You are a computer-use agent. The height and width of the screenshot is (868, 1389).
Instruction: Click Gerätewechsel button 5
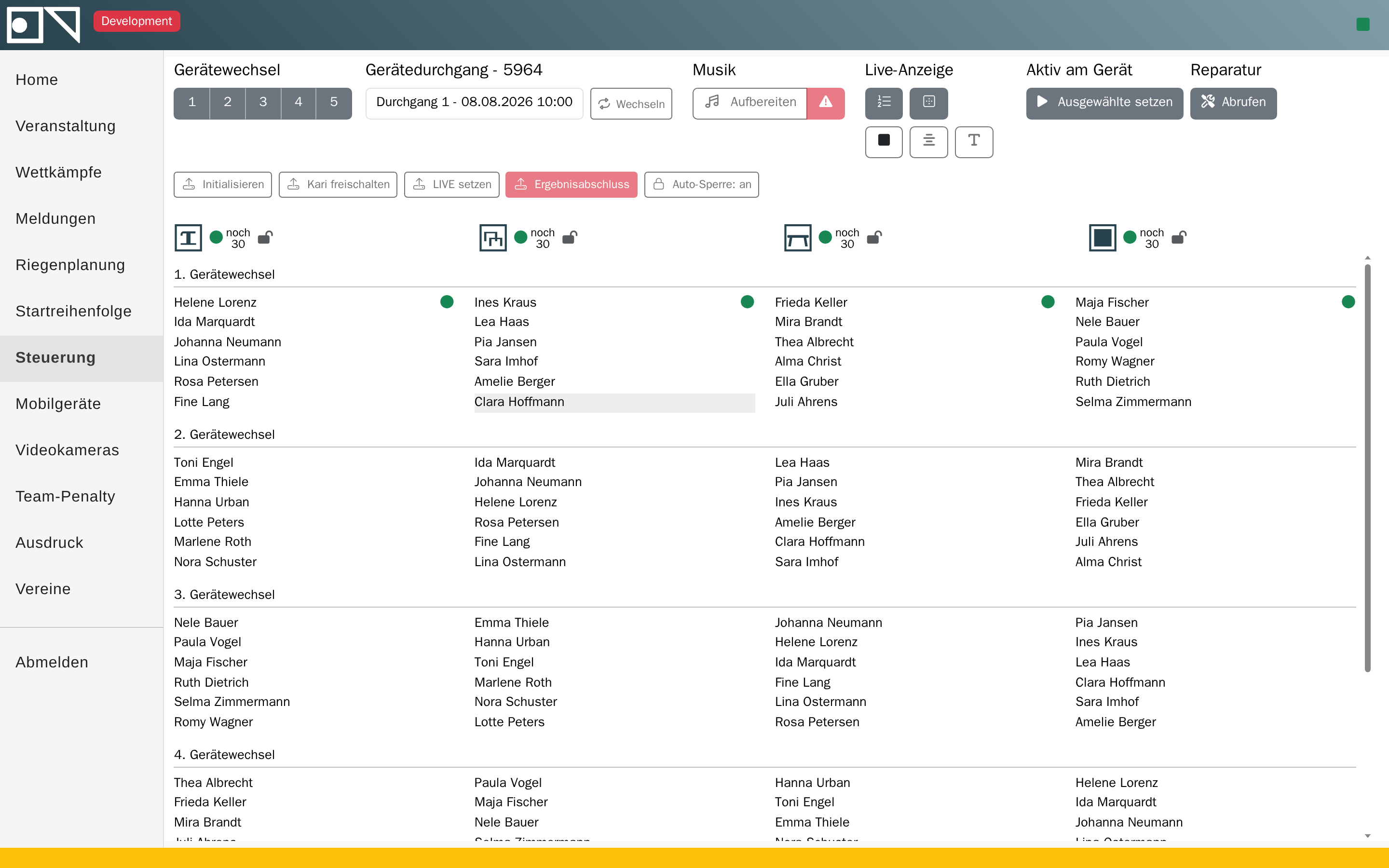coord(334,103)
